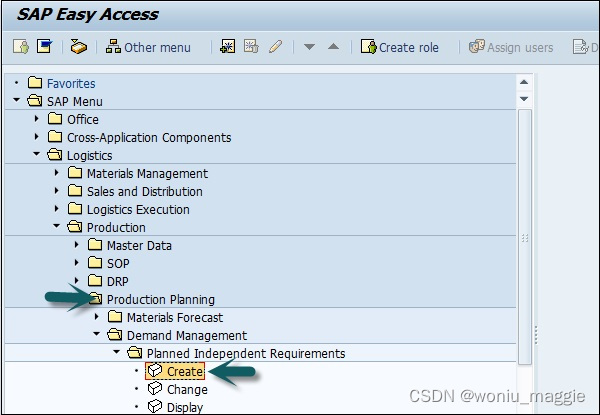Click the Display transaction cube icon

(155, 406)
